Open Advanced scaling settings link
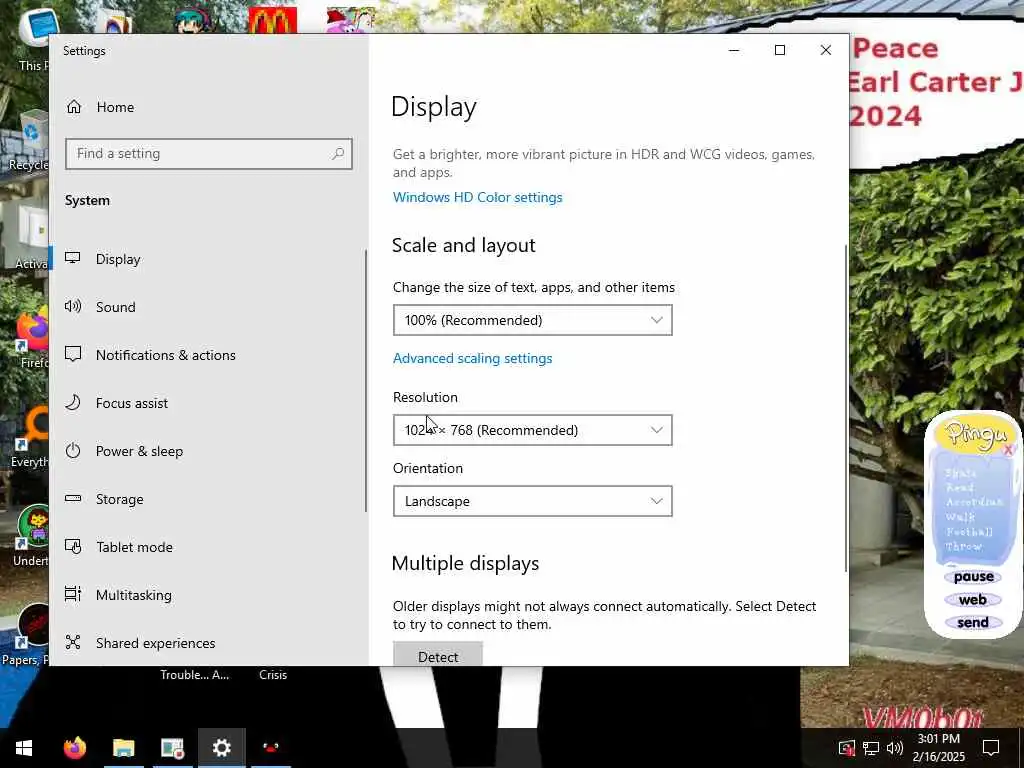 (x=472, y=359)
